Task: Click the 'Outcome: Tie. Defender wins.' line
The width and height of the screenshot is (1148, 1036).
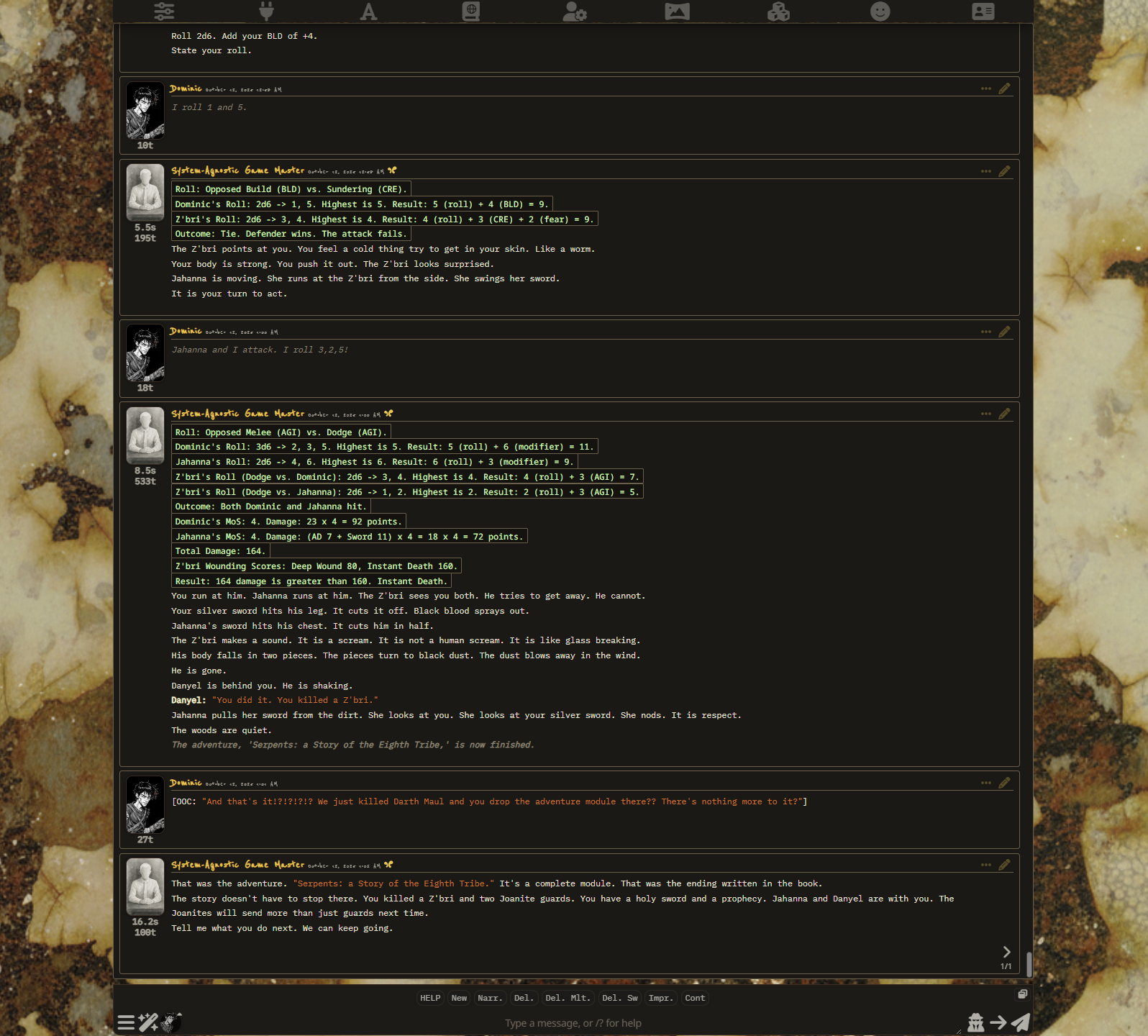Action: click(291, 234)
